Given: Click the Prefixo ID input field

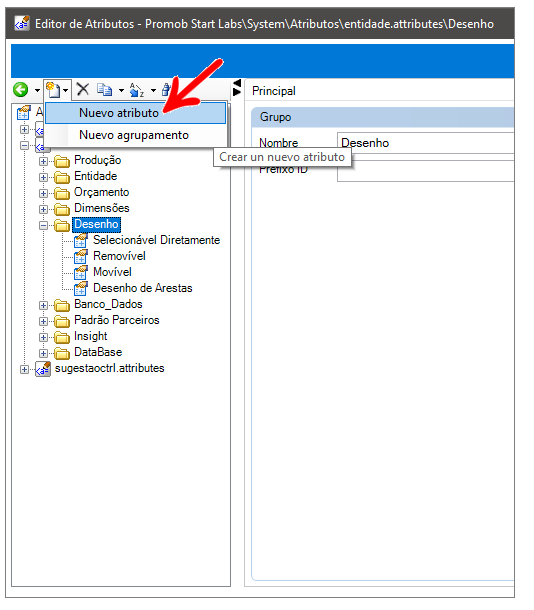Looking at the screenshot, I should click(x=426, y=171).
